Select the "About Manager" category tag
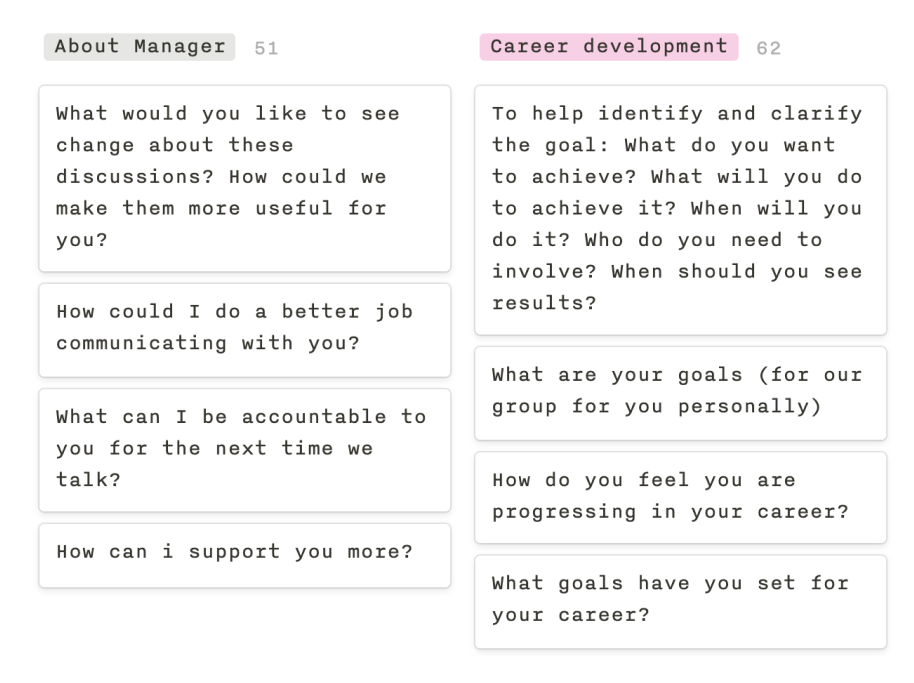The width and height of the screenshot is (914, 683). [138, 46]
